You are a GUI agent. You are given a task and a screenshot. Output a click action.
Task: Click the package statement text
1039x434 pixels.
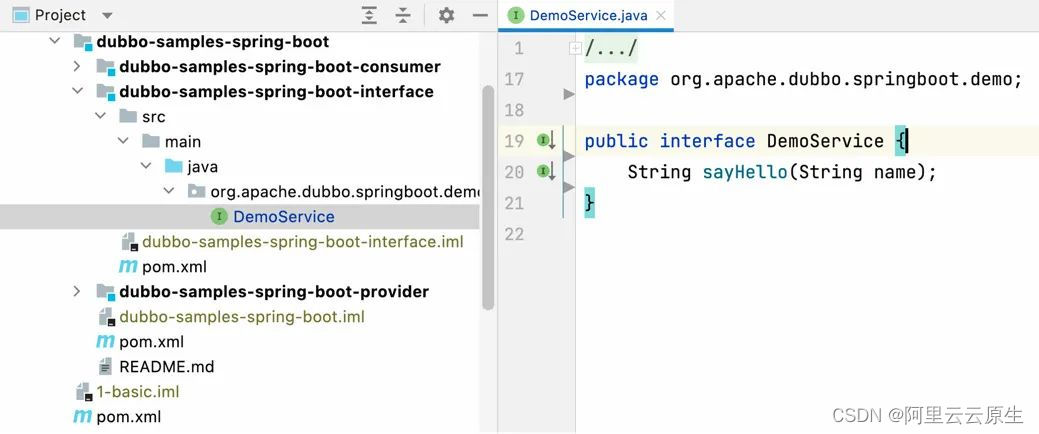(x=804, y=80)
